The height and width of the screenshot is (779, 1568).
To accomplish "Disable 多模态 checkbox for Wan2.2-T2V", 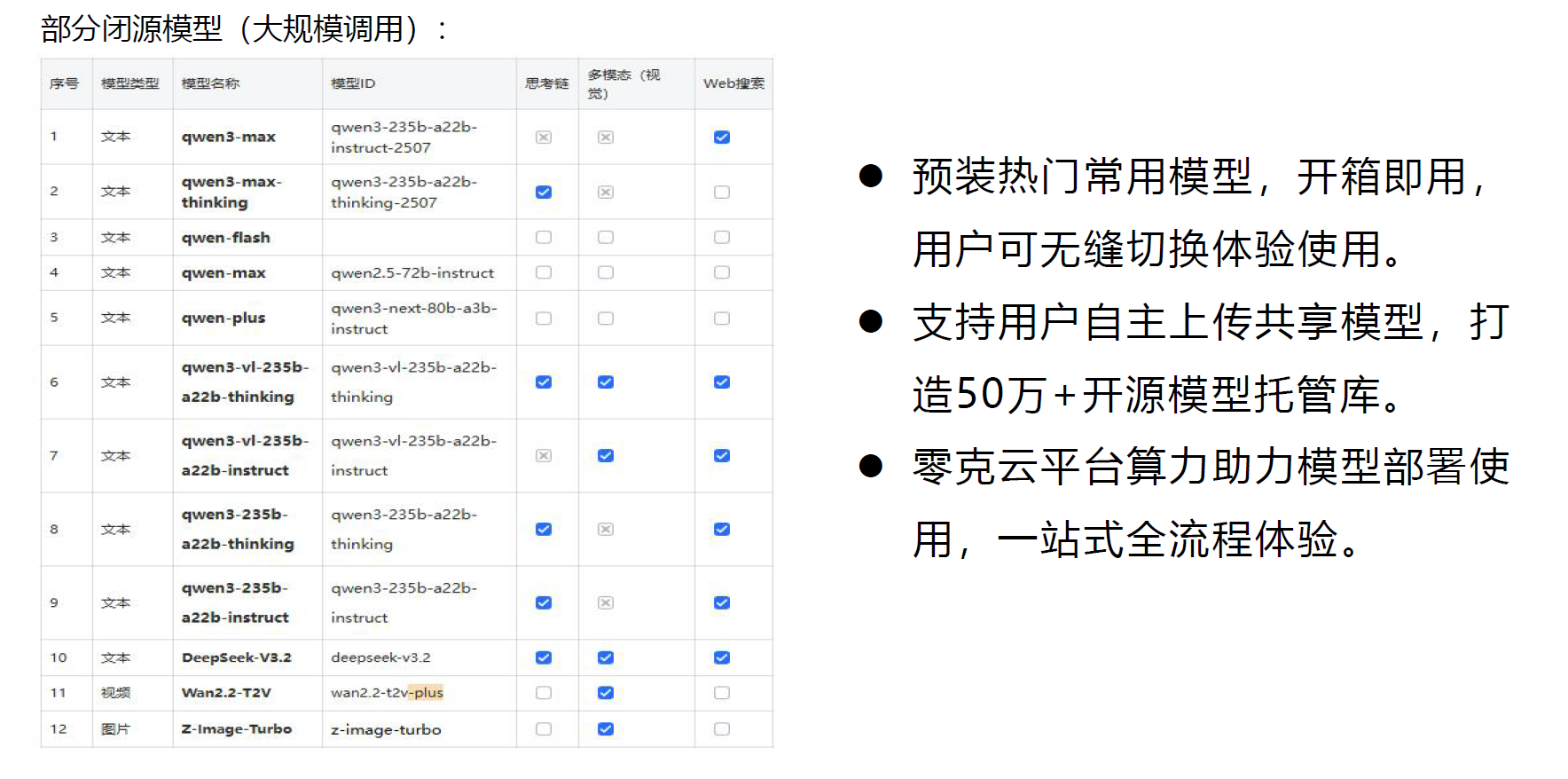I will pos(606,693).
